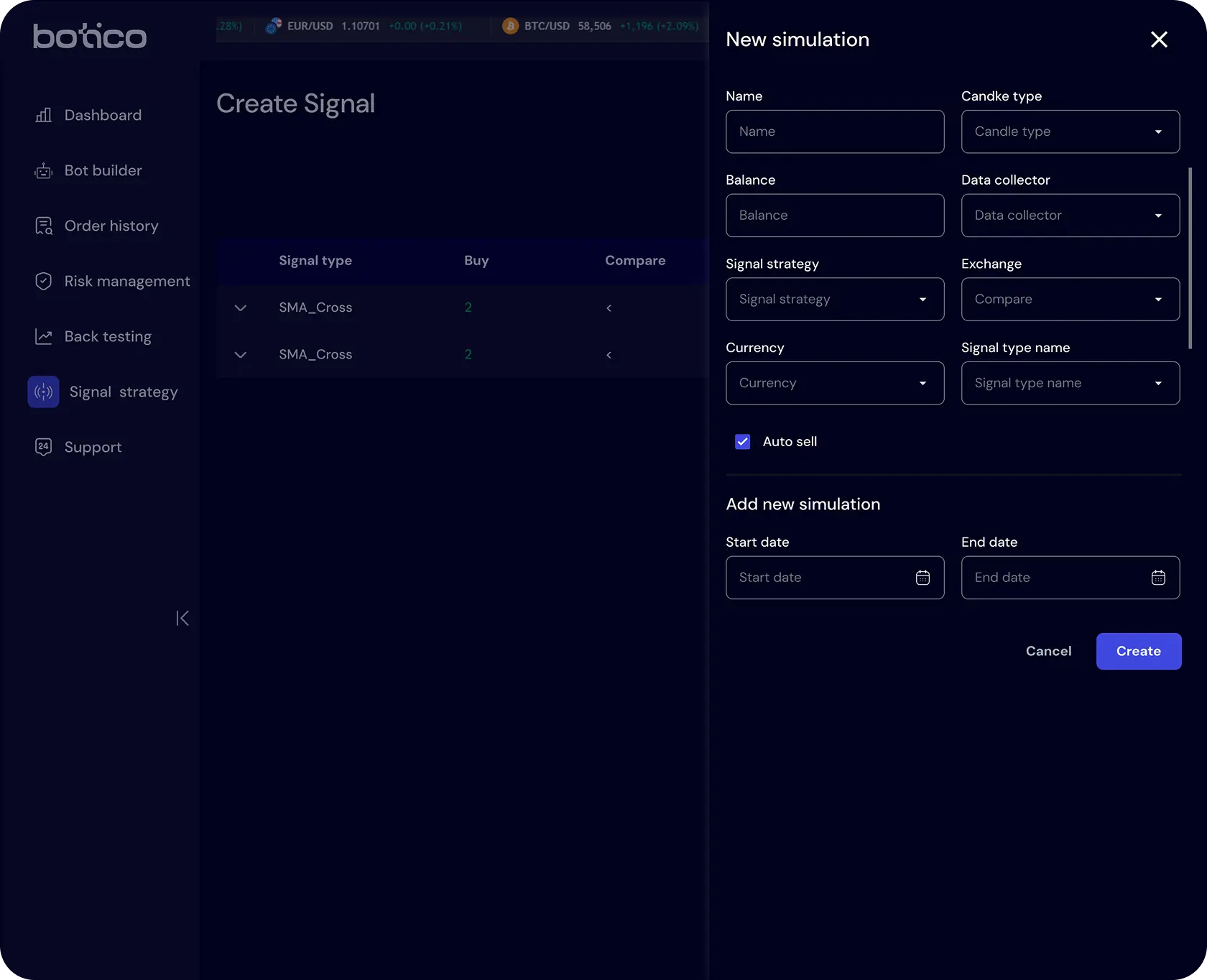The width and height of the screenshot is (1207, 980).
Task: Click the Support 24 icon
Action: pos(43,447)
